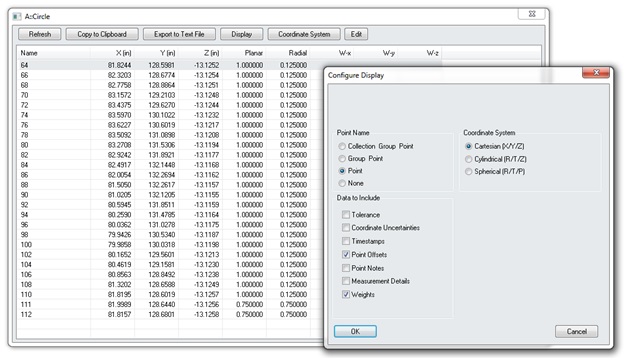Click the Refresh button
The width and height of the screenshot is (628, 360).
point(40,34)
